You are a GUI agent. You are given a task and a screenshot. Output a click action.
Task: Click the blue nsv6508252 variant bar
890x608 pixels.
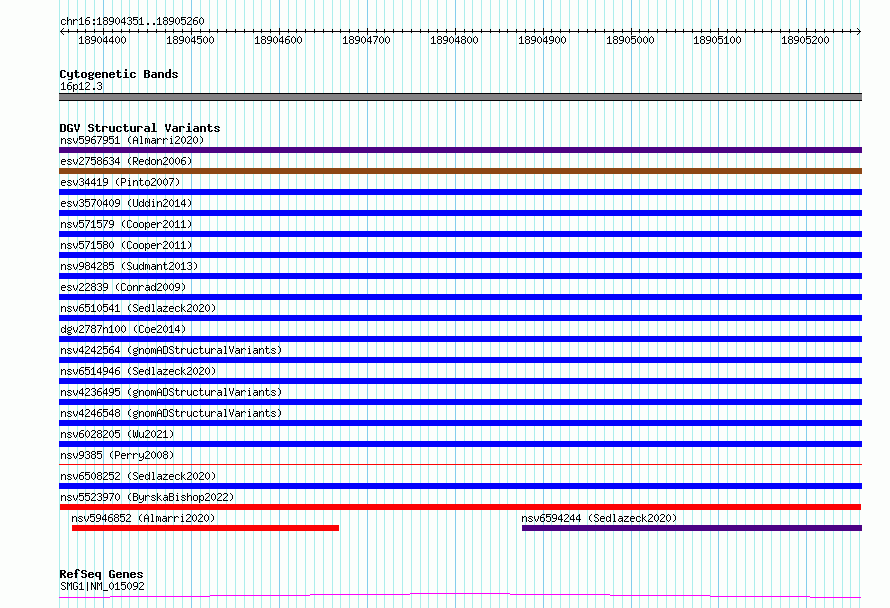click(x=460, y=486)
